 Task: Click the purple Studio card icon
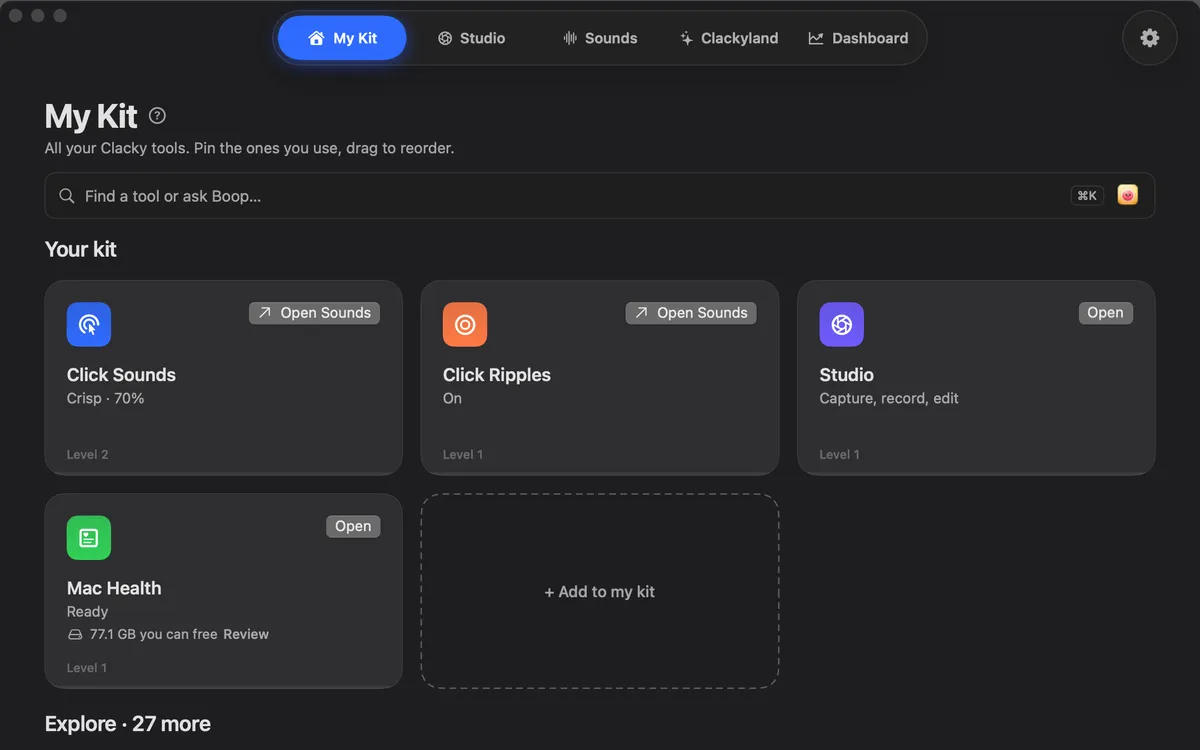842,324
